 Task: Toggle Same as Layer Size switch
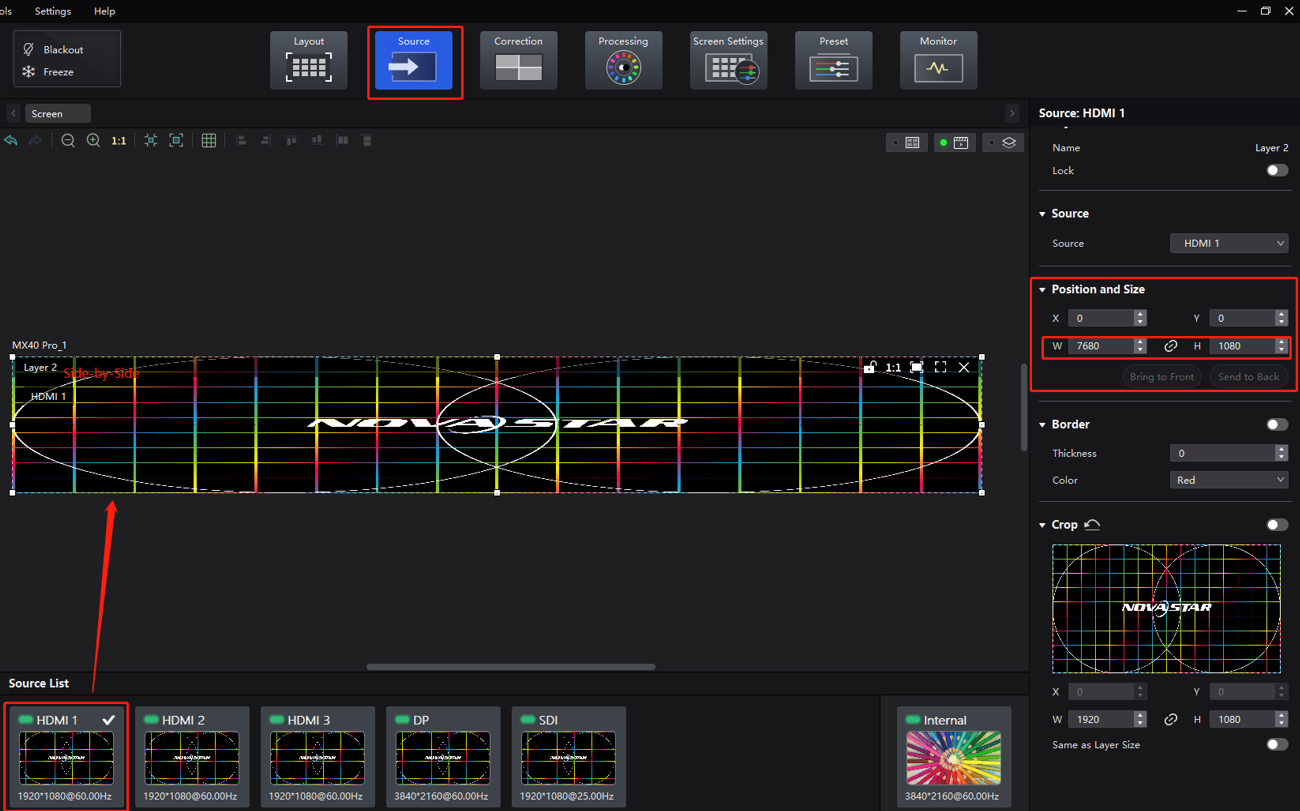1277,745
